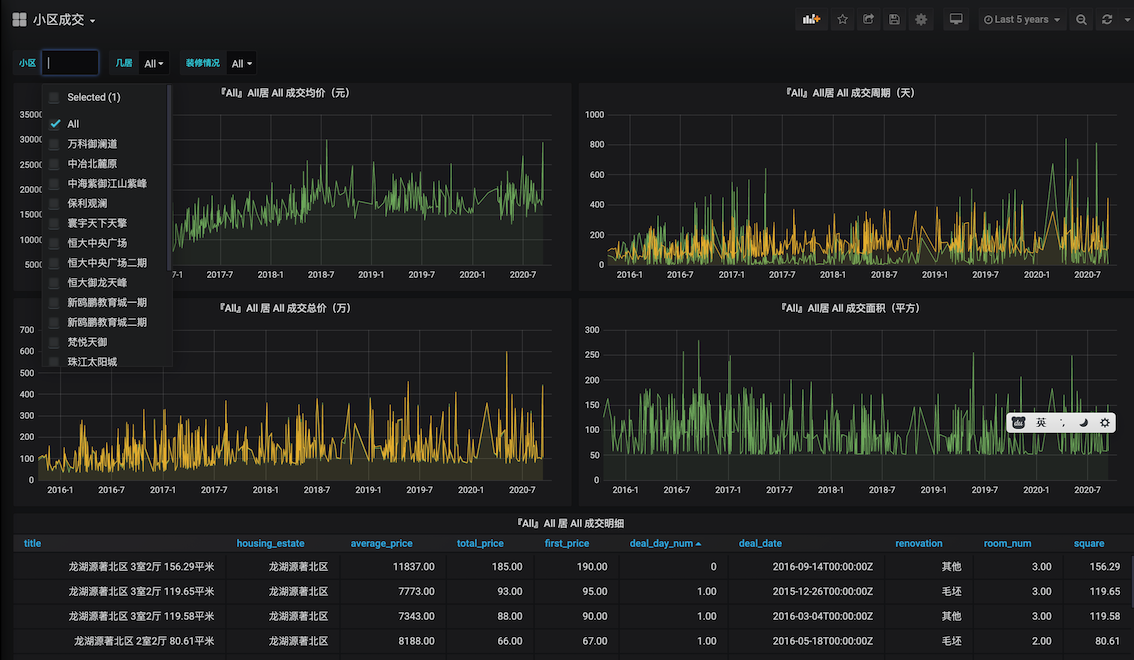Viewport: 1134px width, 660px height.
Task: Sort table by average_price header
Action: click(381, 544)
